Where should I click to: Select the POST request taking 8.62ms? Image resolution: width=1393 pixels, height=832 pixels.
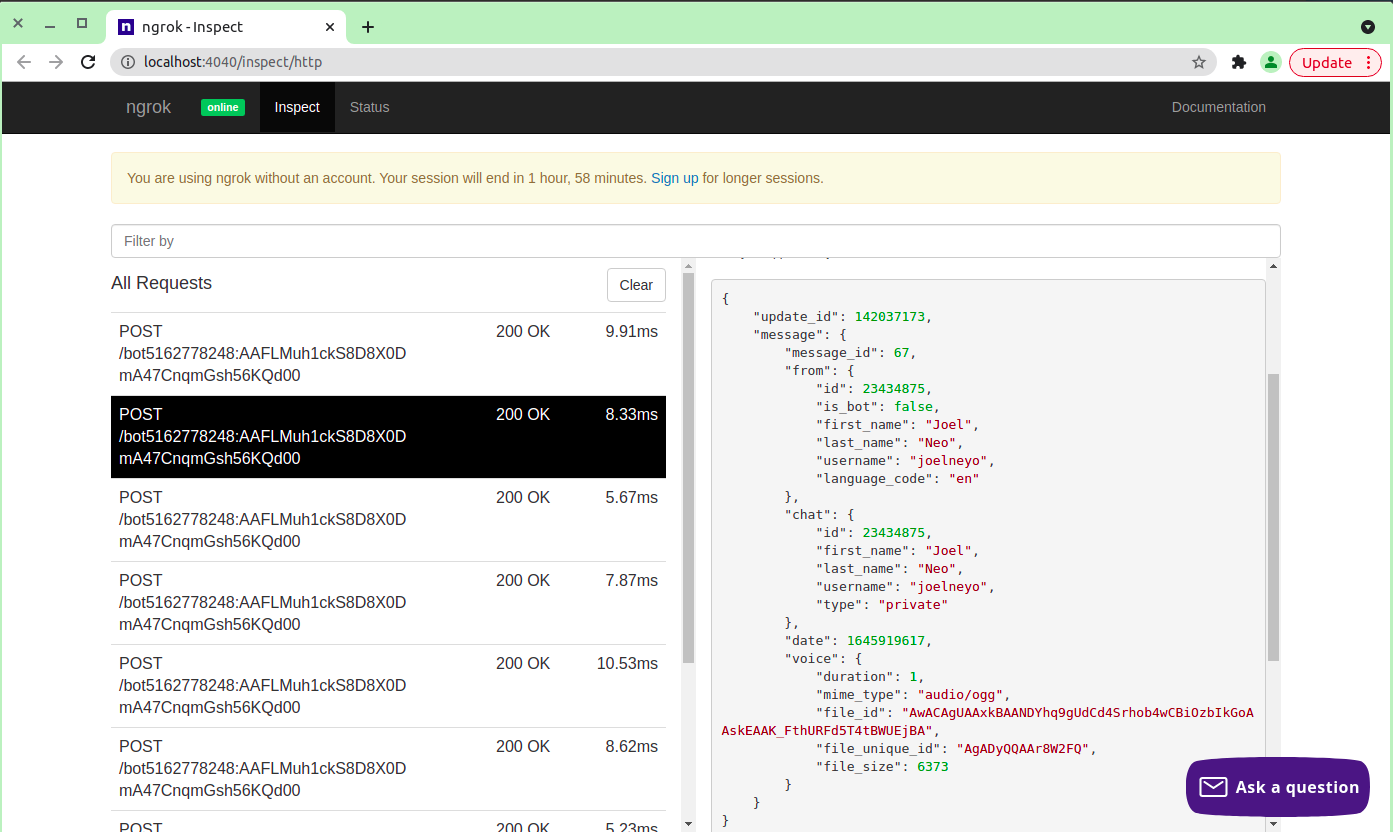pyautogui.click(x=388, y=769)
